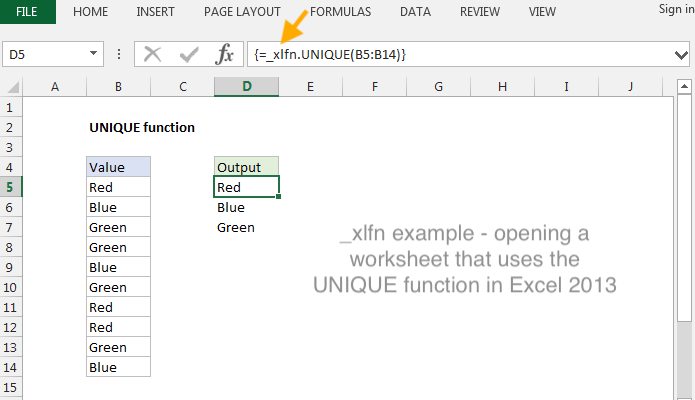The width and height of the screenshot is (695, 400).
Task: Select column D header
Action: click(x=246, y=87)
